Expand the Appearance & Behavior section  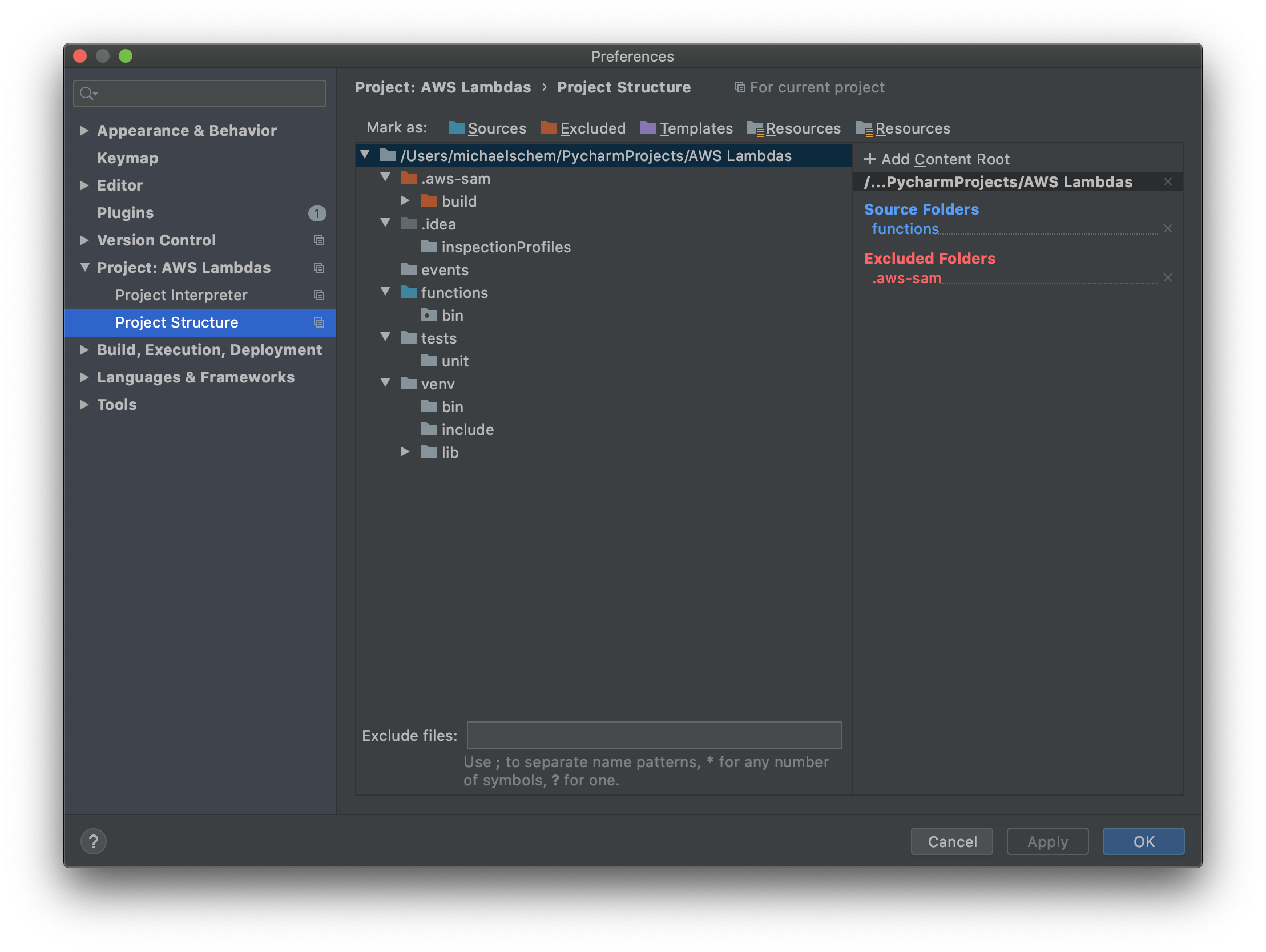click(84, 131)
